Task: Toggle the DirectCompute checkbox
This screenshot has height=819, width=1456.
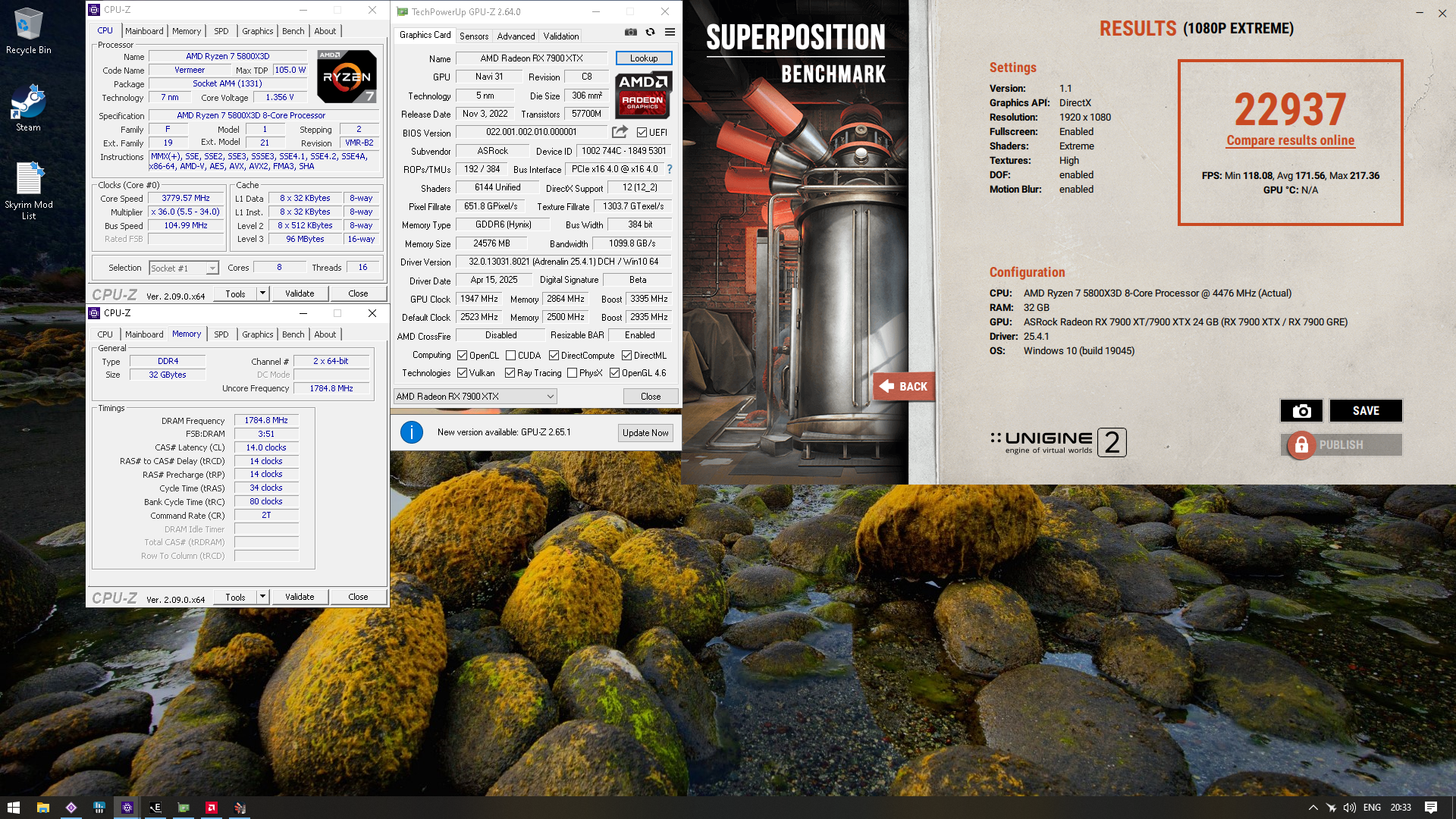Action: click(554, 356)
